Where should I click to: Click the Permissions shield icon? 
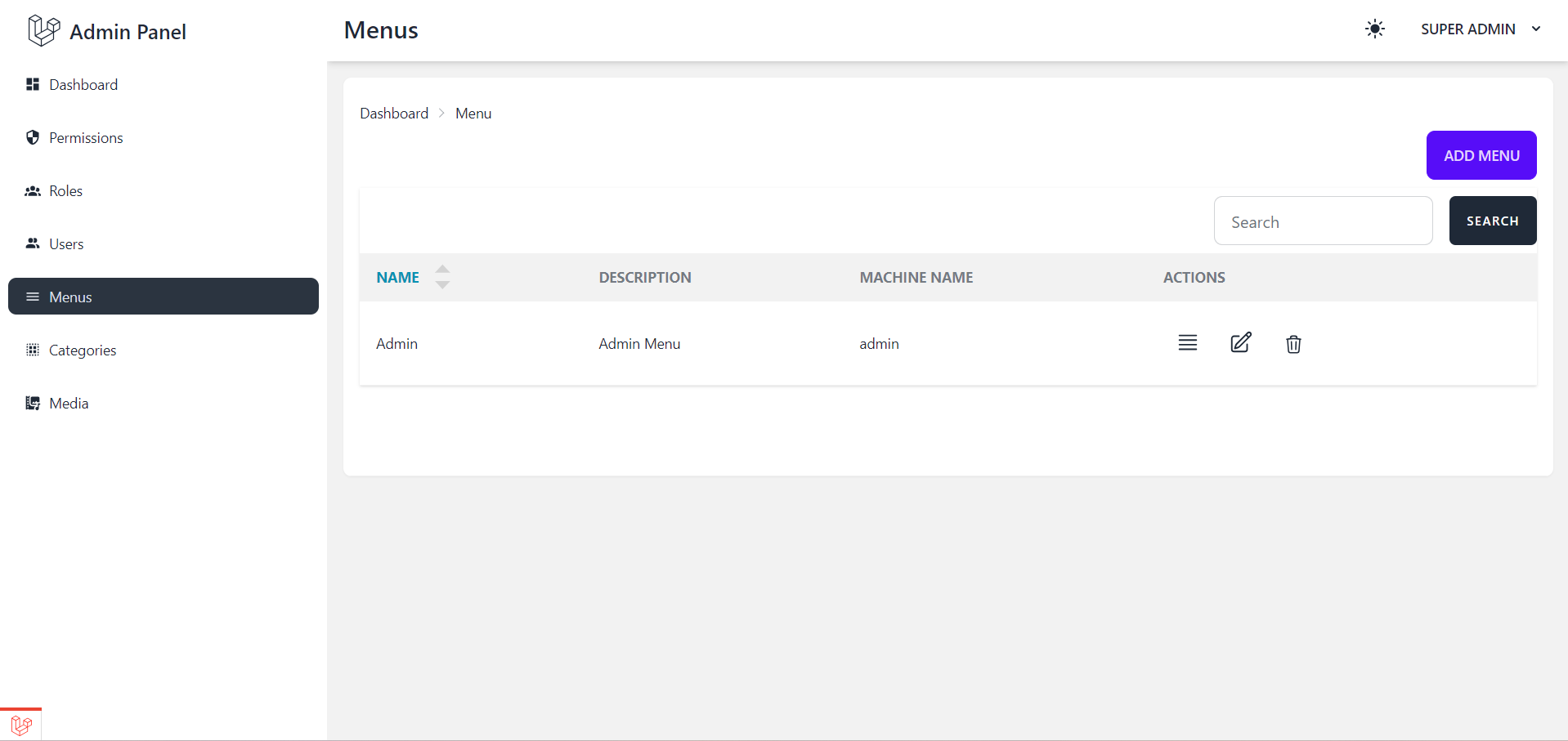point(33,137)
